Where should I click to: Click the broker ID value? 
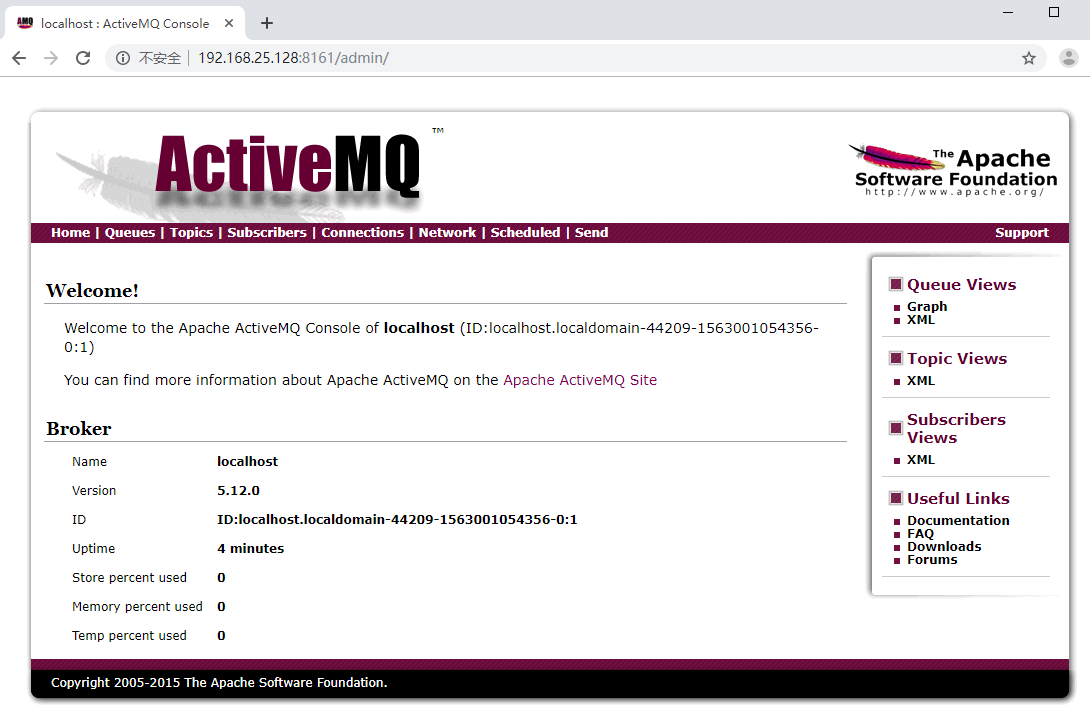coord(397,520)
